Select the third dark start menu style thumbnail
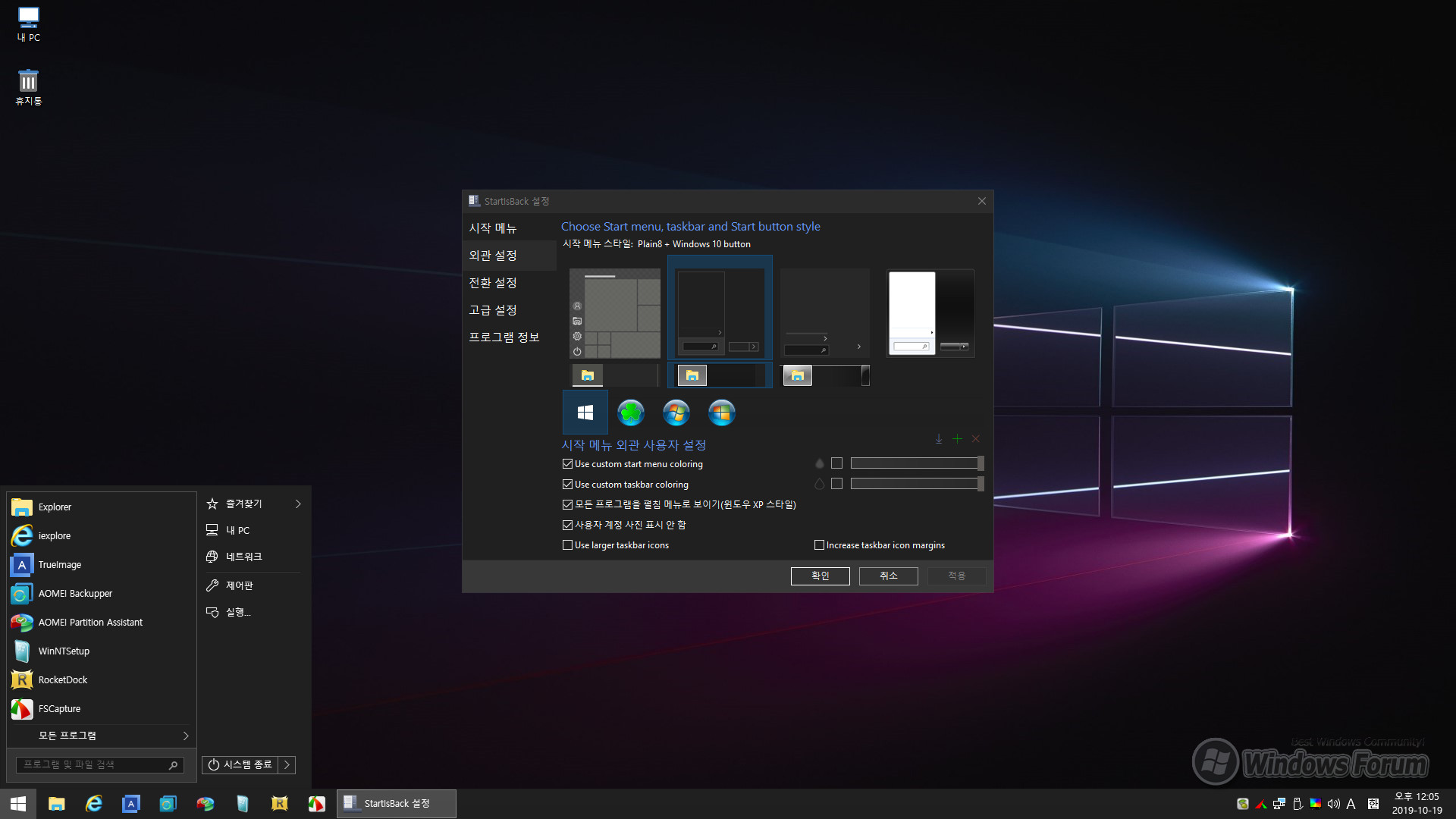Viewport: 1456px width, 819px height. [x=825, y=313]
